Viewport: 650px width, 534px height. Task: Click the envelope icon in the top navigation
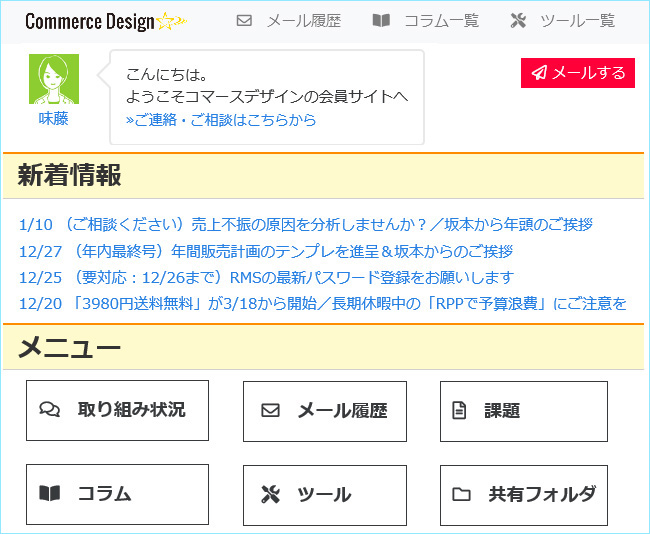click(244, 20)
